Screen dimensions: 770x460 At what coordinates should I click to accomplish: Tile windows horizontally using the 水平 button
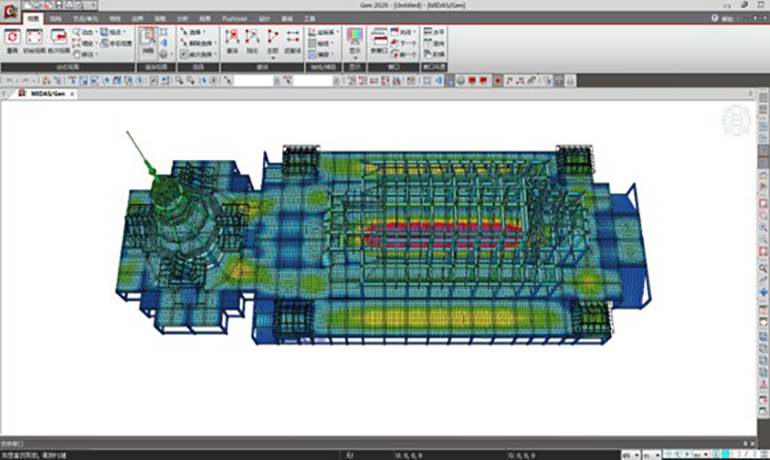point(434,32)
